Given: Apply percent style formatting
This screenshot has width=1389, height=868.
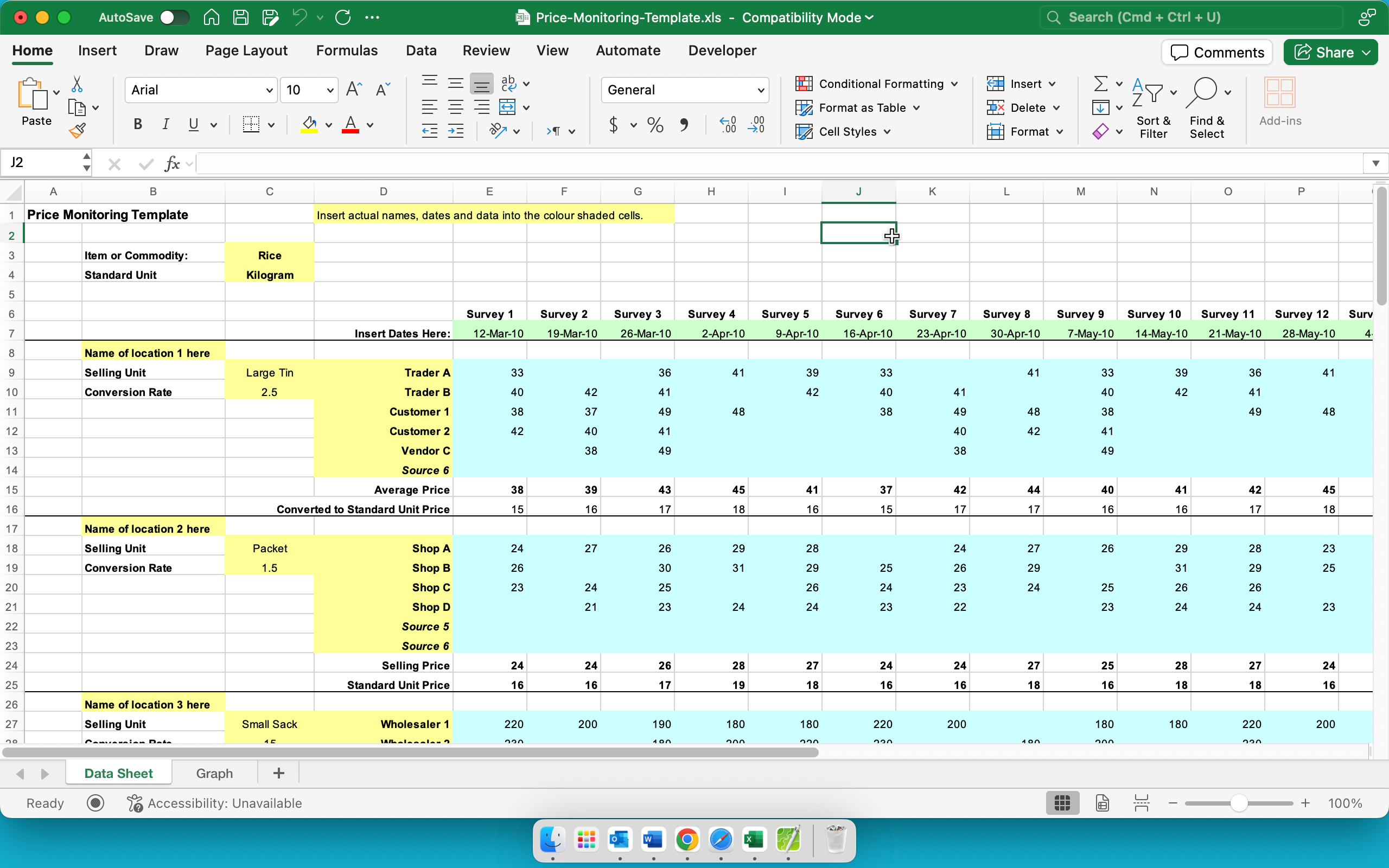Looking at the screenshot, I should 655,125.
